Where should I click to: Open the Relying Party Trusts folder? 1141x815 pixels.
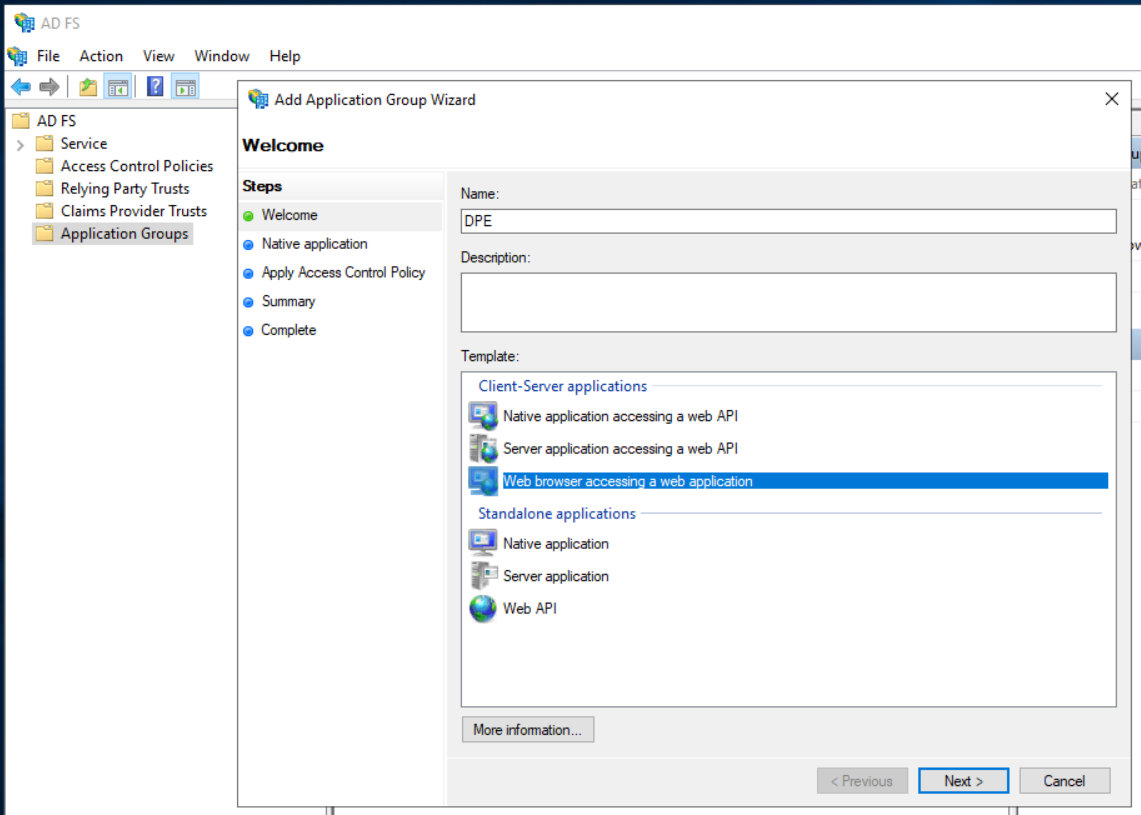click(124, 189)
